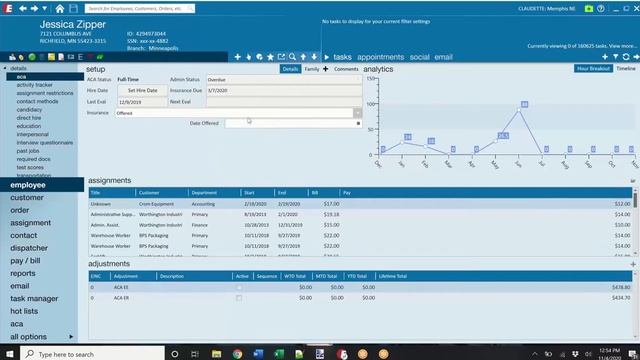
Task: Open the task filter funnel icon
Action: click(616, 57)
